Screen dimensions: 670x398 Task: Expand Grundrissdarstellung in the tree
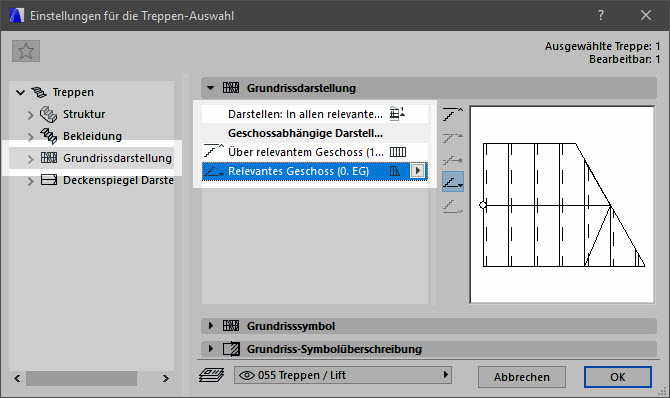click(x=30, y=159)
